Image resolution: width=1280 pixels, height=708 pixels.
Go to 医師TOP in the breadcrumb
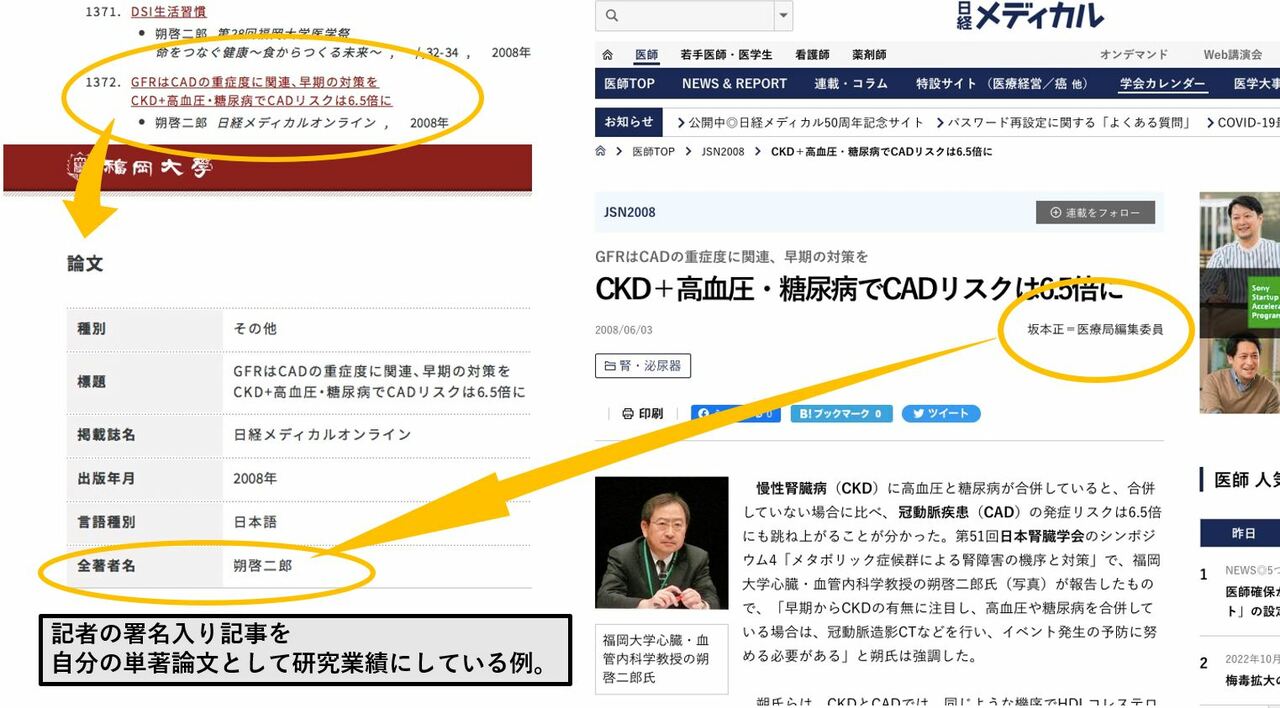(653, 152)
